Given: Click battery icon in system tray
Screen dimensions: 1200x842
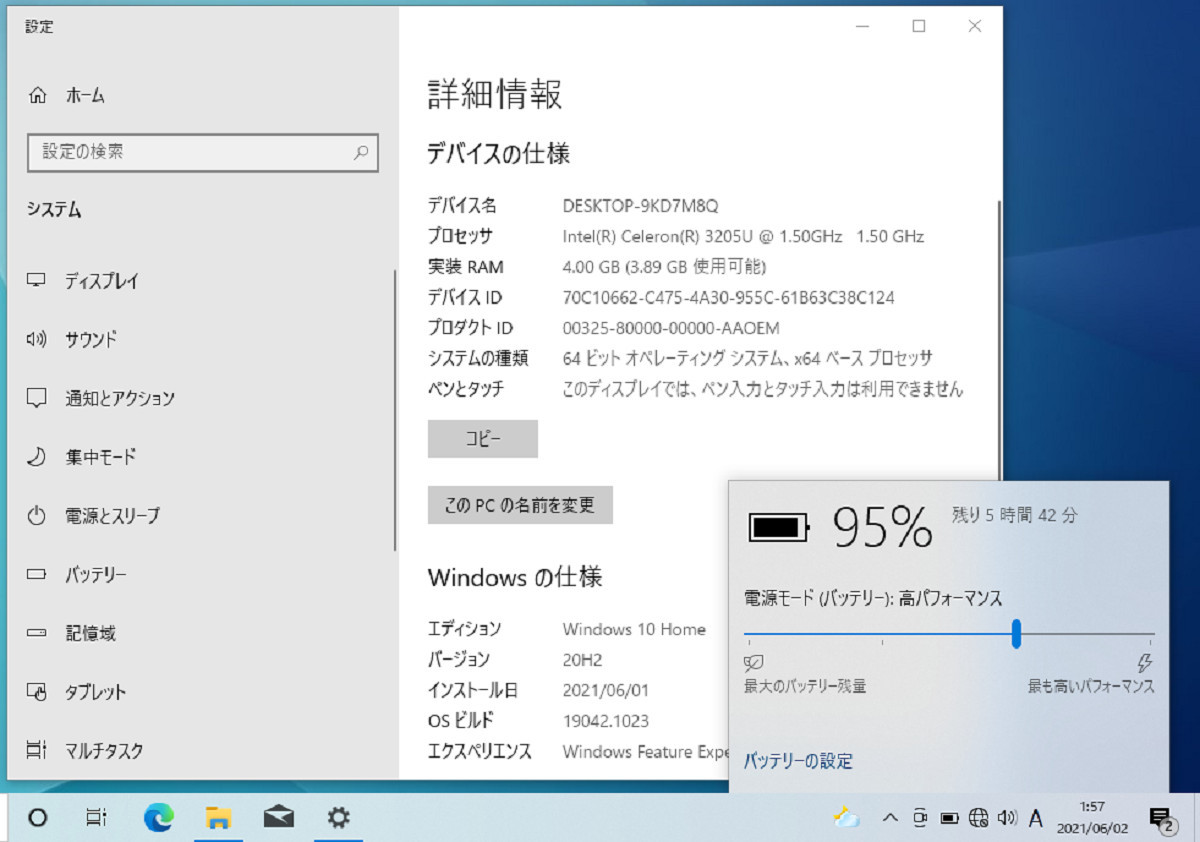Looking at the screenshot, I should click(x=949, y=818).
